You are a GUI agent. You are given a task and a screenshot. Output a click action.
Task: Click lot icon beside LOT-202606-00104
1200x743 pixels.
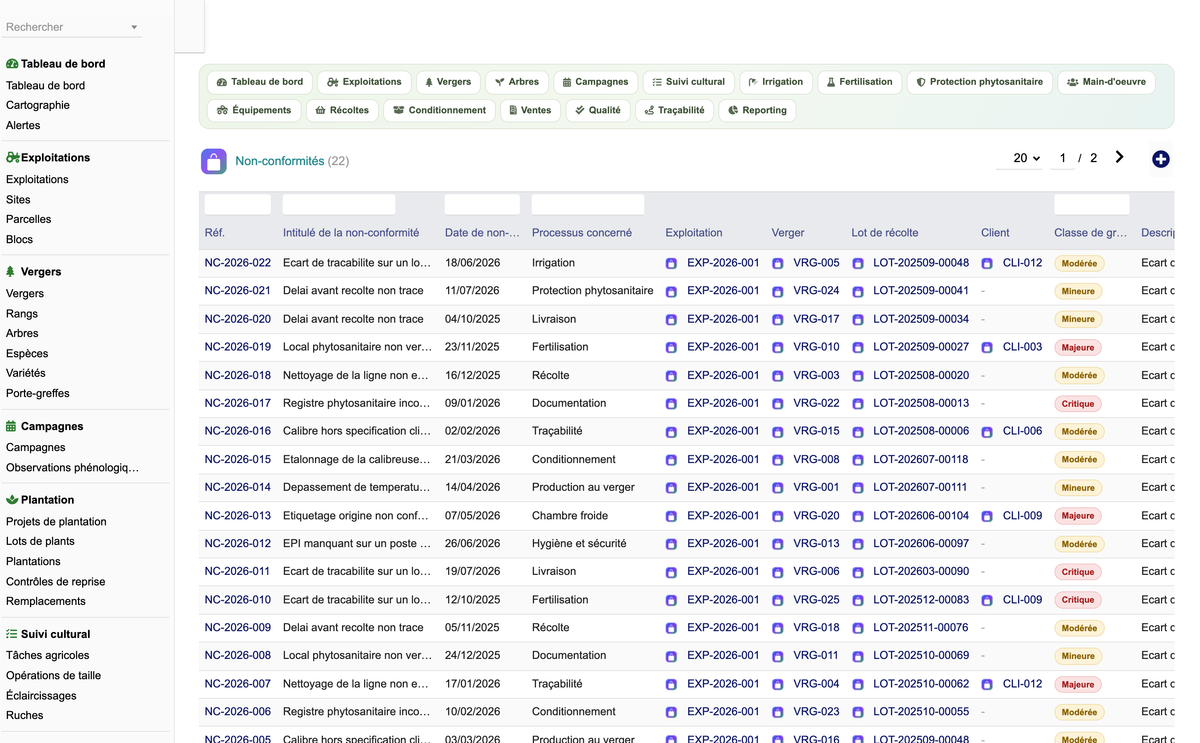[x=857, y=516]
